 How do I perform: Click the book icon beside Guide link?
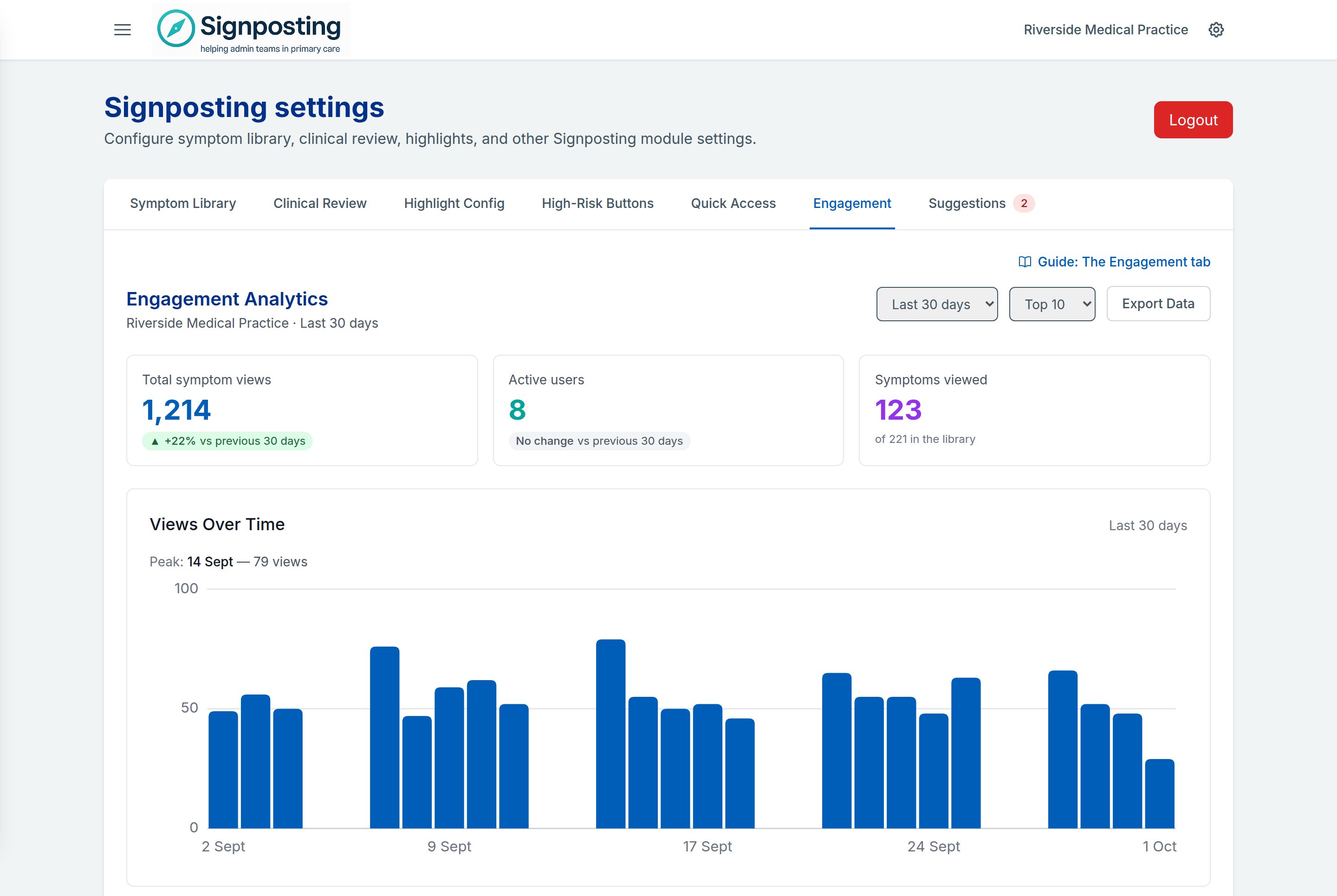(1025, 262)
